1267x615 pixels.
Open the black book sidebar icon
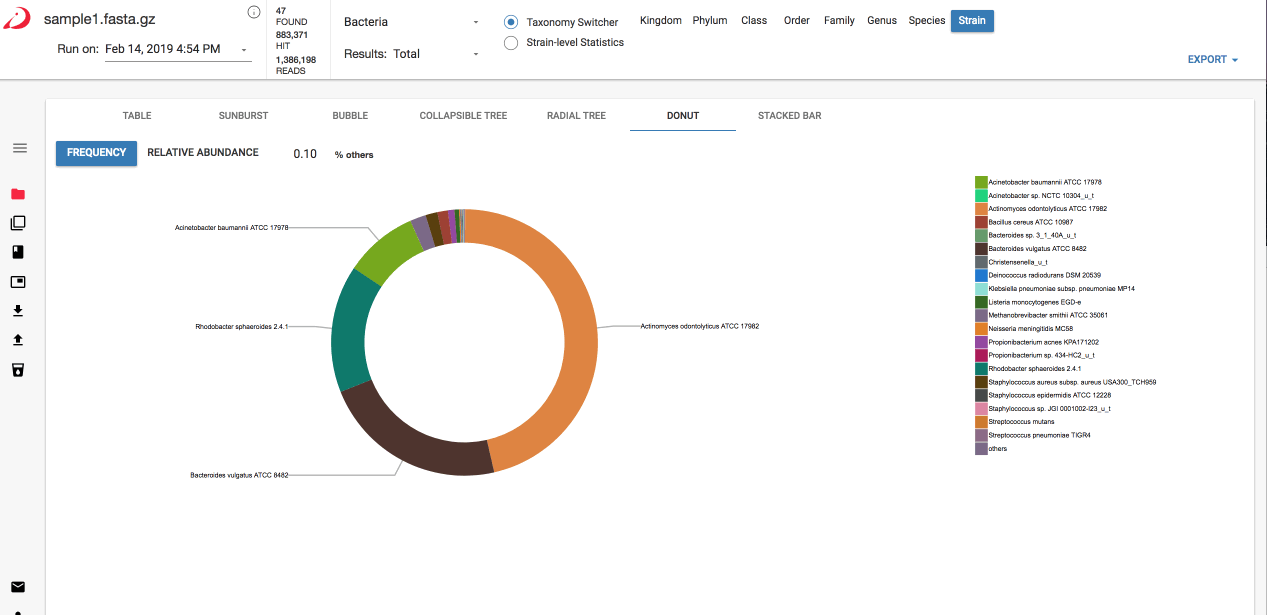click(18, 252)
